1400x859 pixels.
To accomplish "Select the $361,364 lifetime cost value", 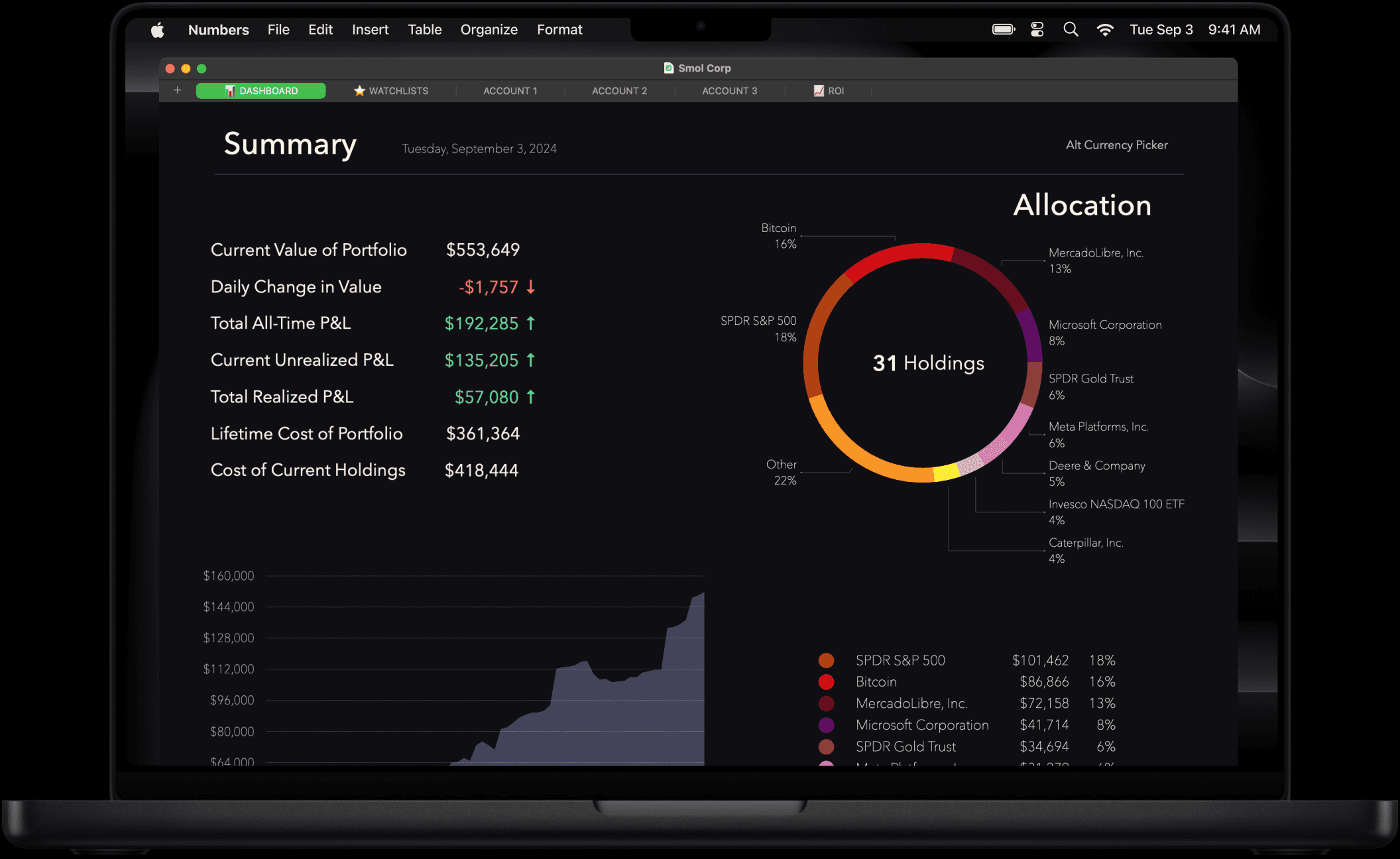I will click(x=483, y=433).
